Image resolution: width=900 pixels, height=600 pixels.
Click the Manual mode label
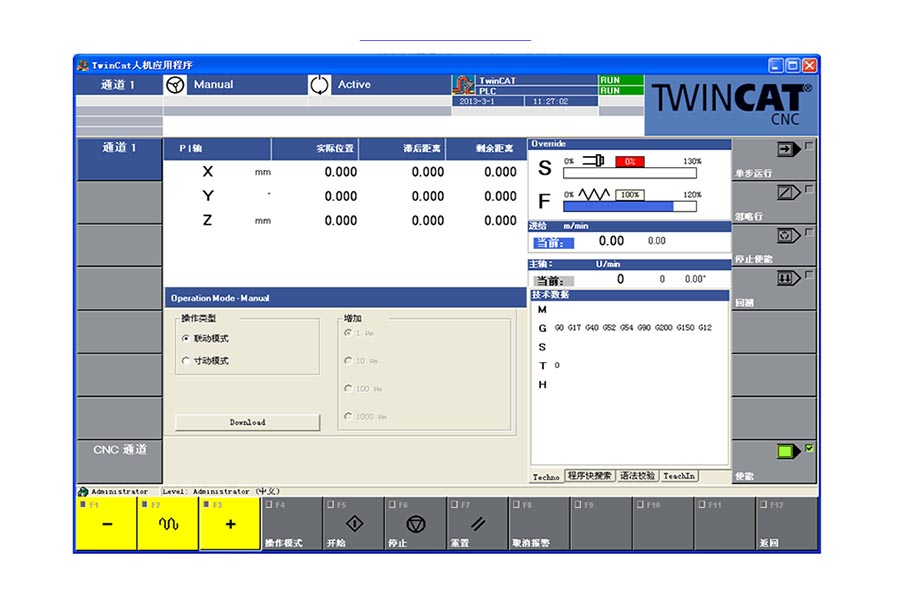[x=214, y=84]
